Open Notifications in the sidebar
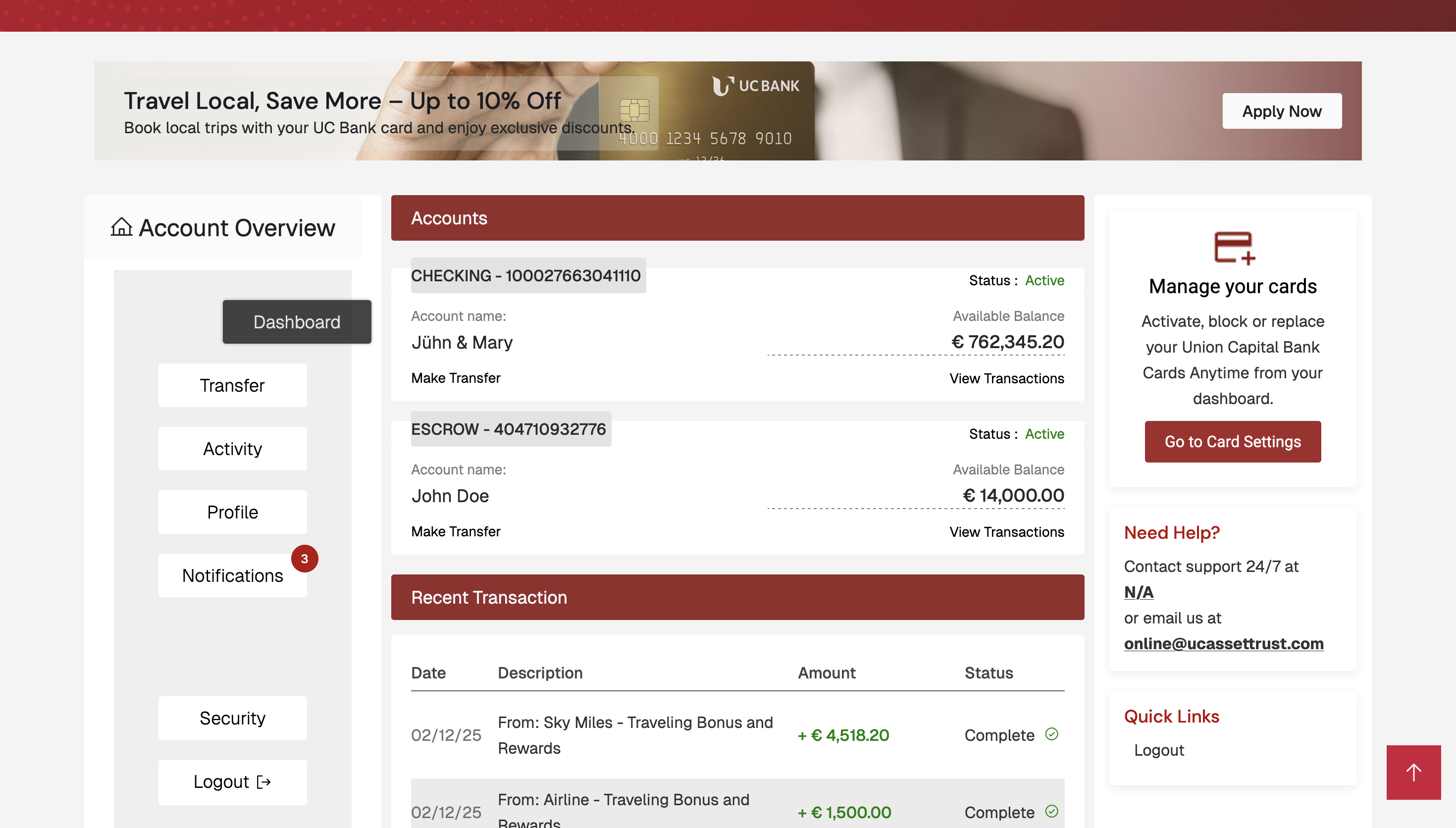This screenshot has height=828, width=1456. (233, 575)
